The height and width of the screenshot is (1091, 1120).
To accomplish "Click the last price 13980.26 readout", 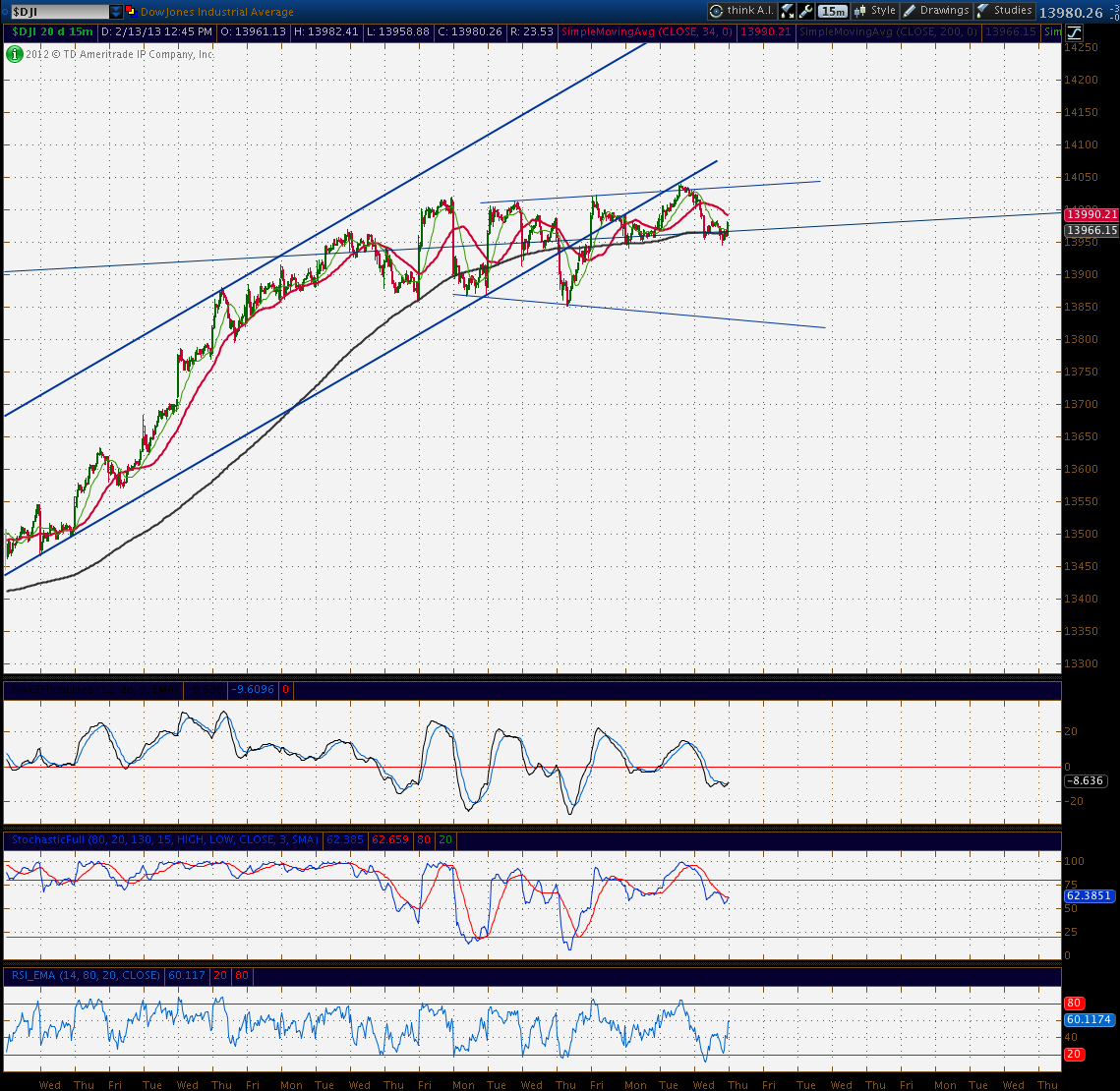I will [x=1071, y=12].
